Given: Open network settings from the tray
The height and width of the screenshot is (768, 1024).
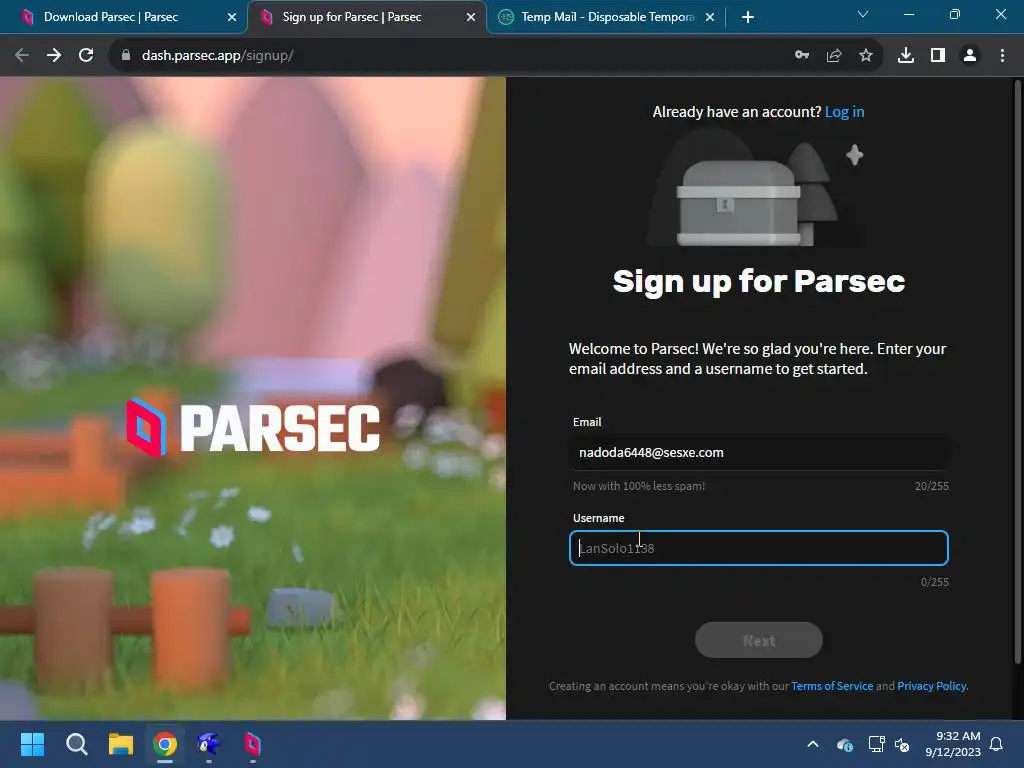Looking at the screenshot, I should (x=876, y=744).
